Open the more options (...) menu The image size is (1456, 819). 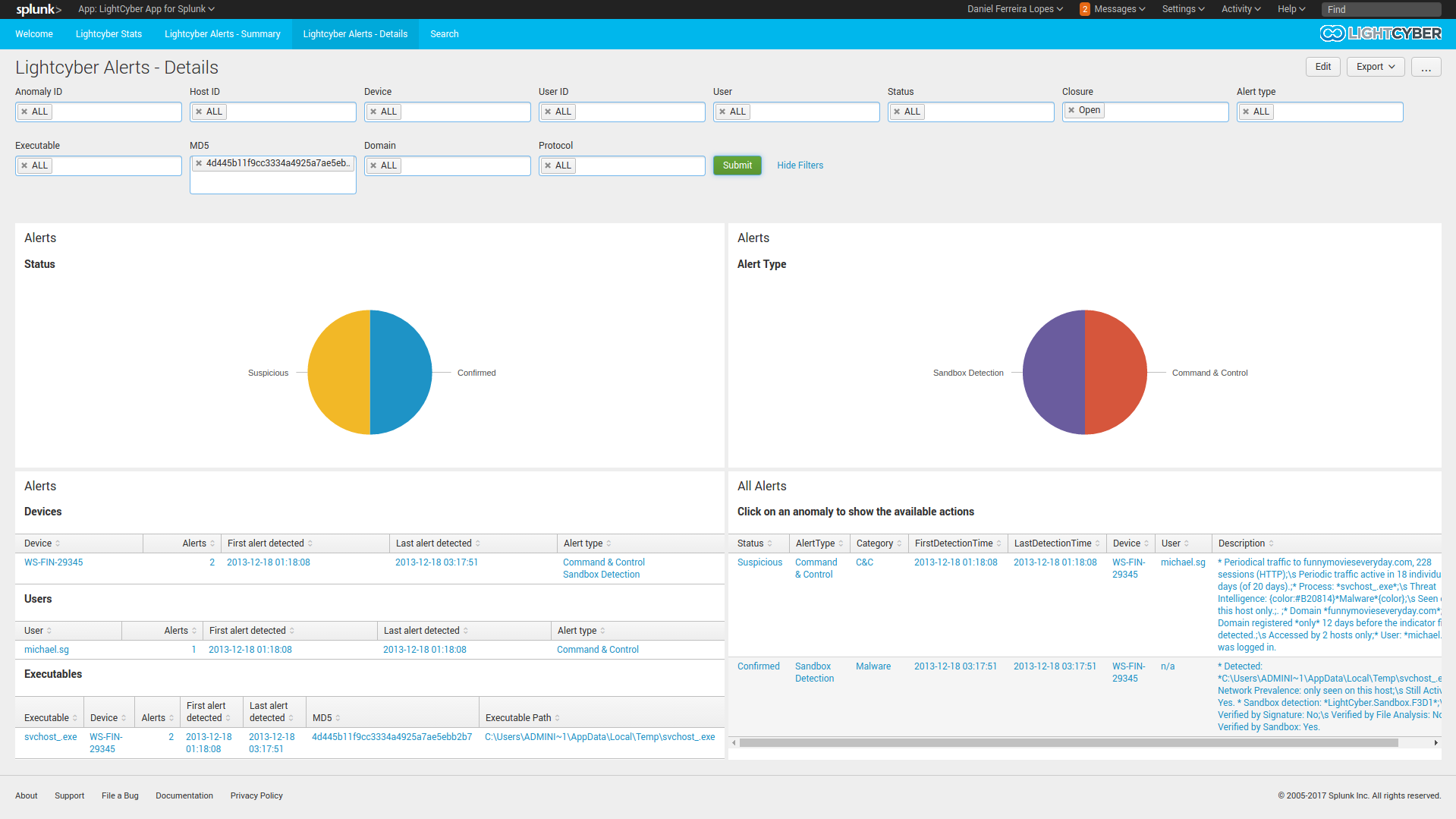click(x=1426, y=67)
